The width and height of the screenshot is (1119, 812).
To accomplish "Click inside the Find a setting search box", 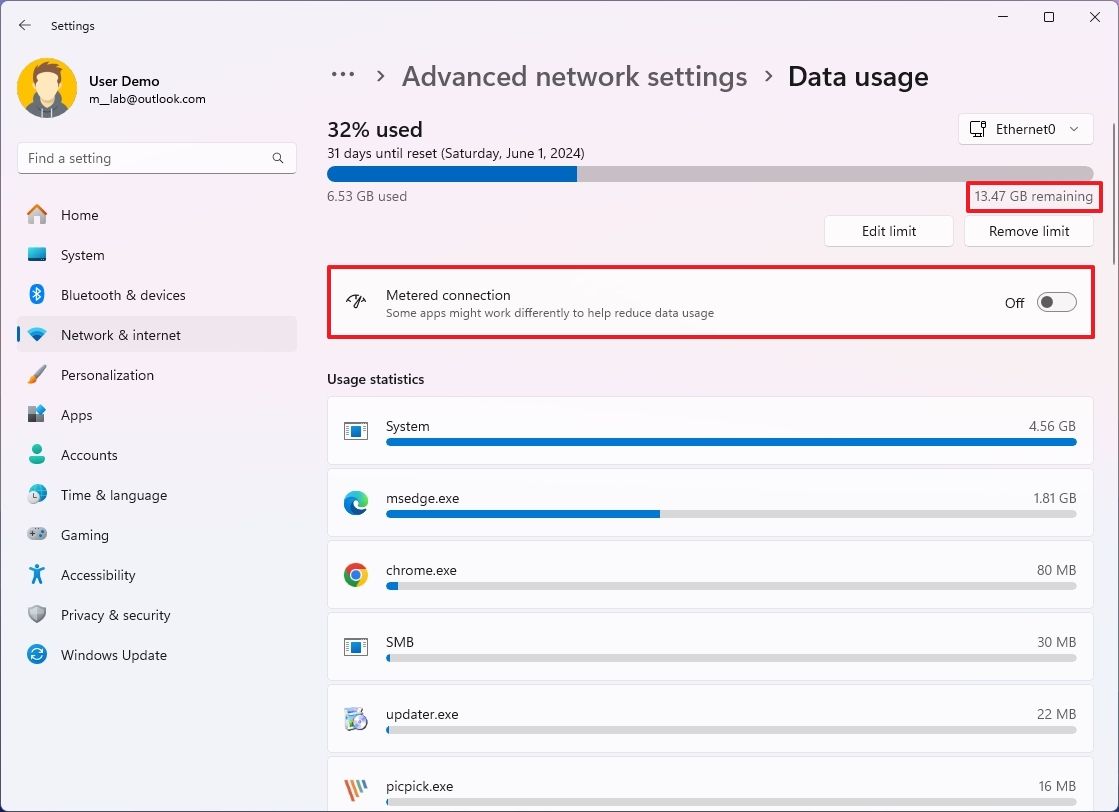I will click(x=156, y=158).
